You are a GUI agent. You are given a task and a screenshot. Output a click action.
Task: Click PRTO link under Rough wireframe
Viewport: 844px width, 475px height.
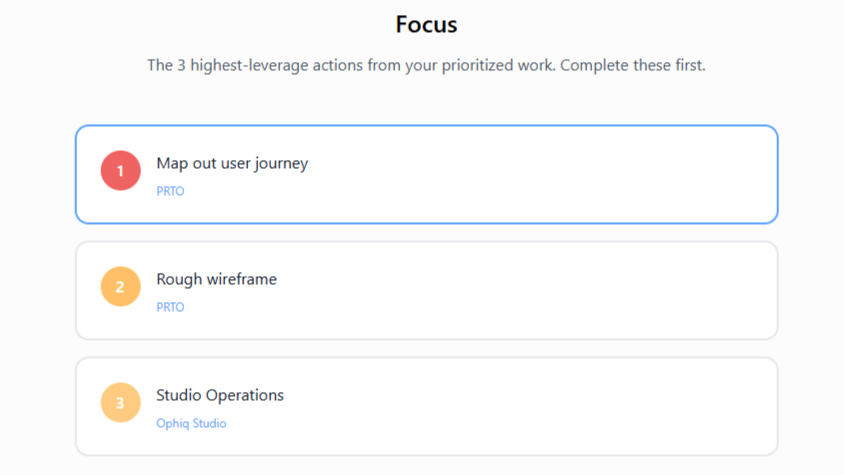pos(170,307)
